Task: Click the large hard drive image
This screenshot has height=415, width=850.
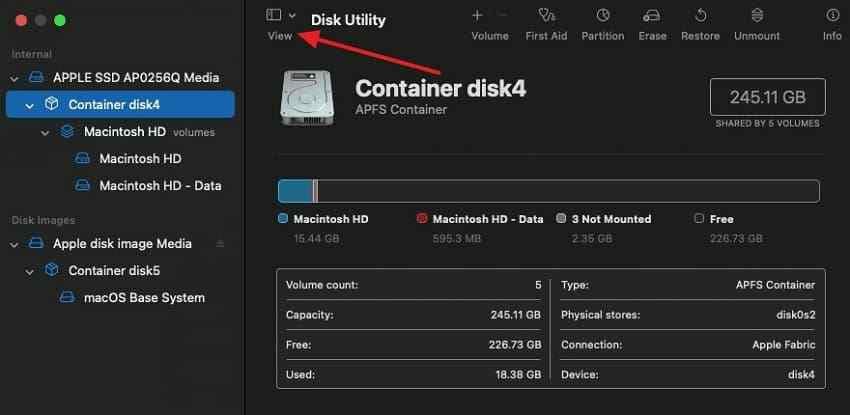Action: pyautogui.click(x=307, y=99)
